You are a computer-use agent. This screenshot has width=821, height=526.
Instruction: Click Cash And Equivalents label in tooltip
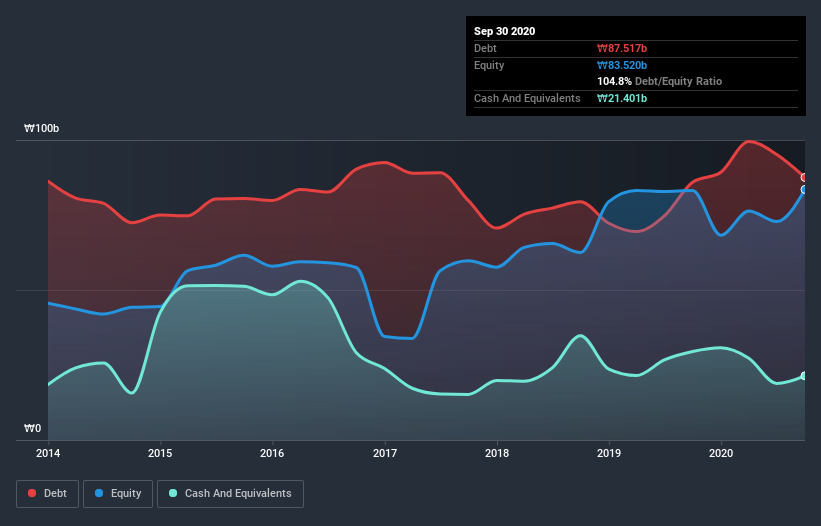(527, 98)
